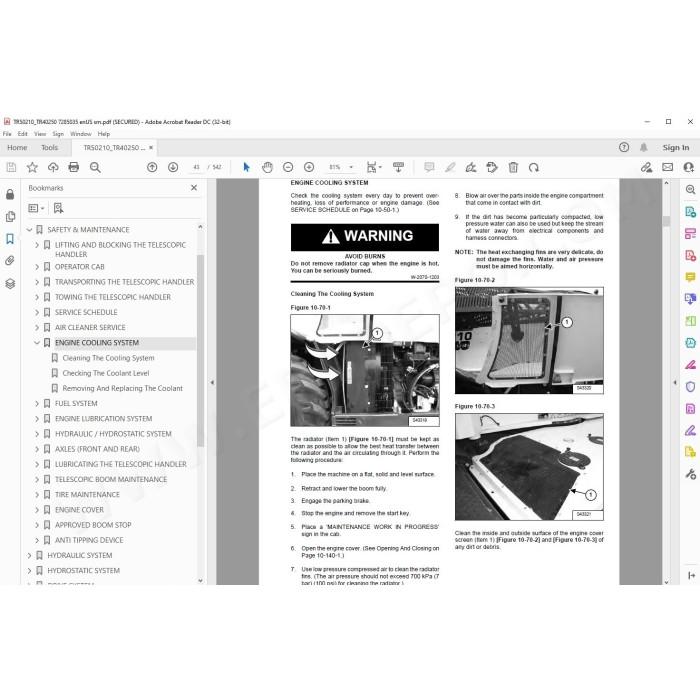Click the sign document pen icon
The image size is (700, 700).
pos(471,167)
